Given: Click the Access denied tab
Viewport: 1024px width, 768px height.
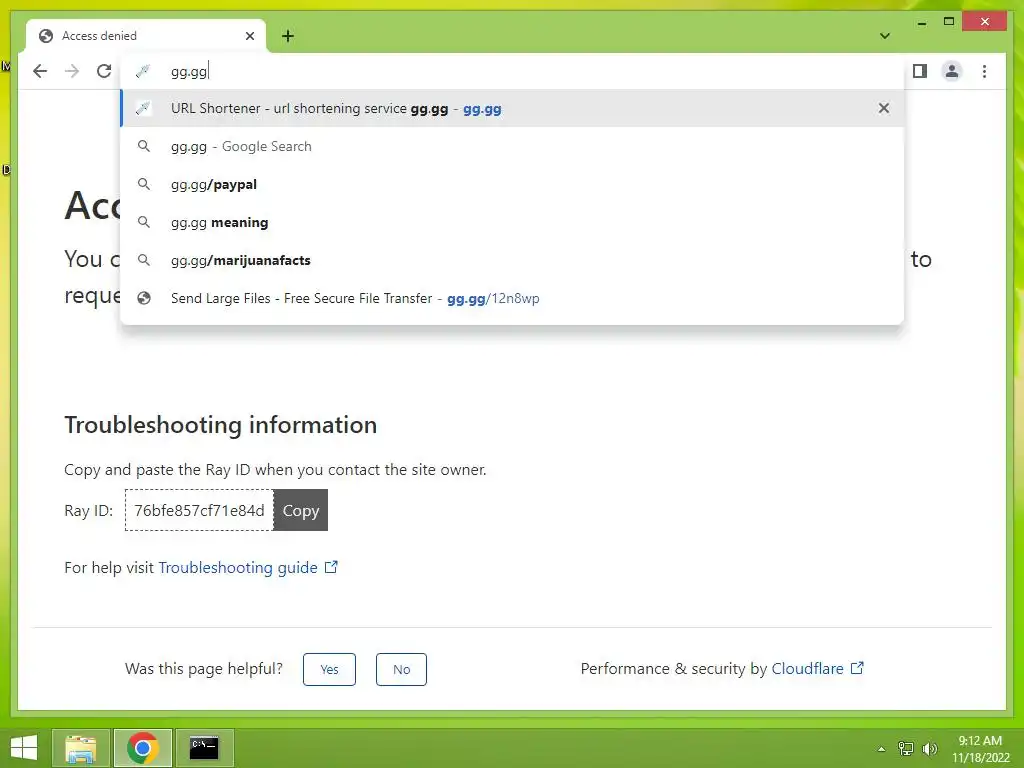Looking at the screenshot, I should pyautogui.click(x=146, y=36).
